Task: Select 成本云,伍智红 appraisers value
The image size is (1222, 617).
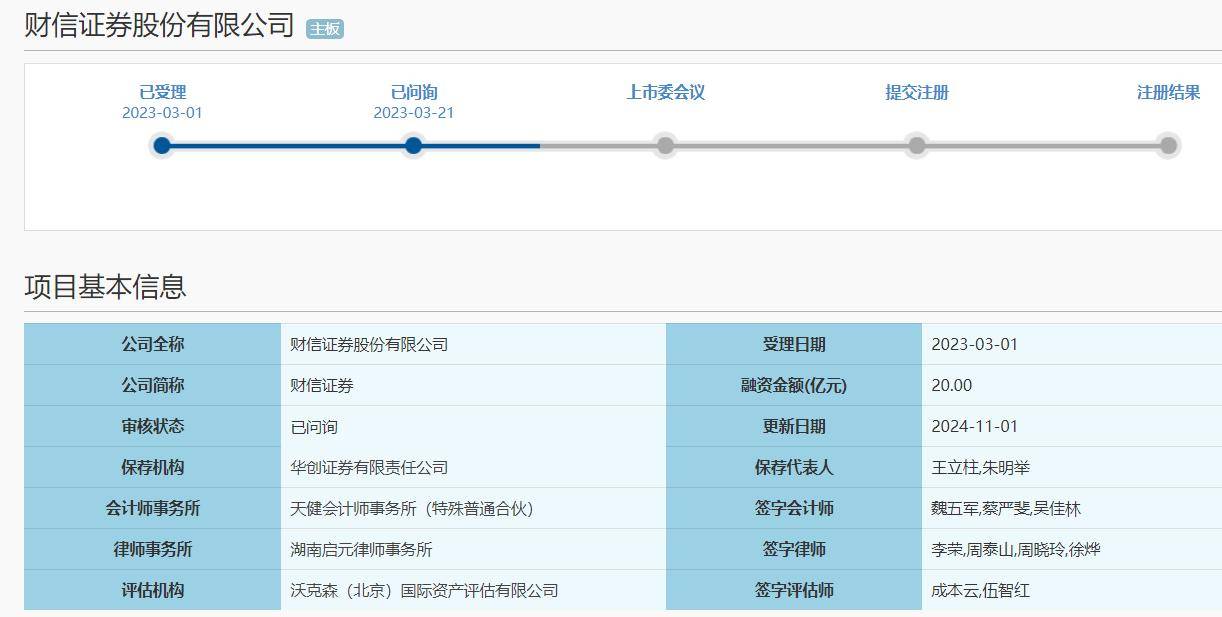Action: click(x=980, y=590)
